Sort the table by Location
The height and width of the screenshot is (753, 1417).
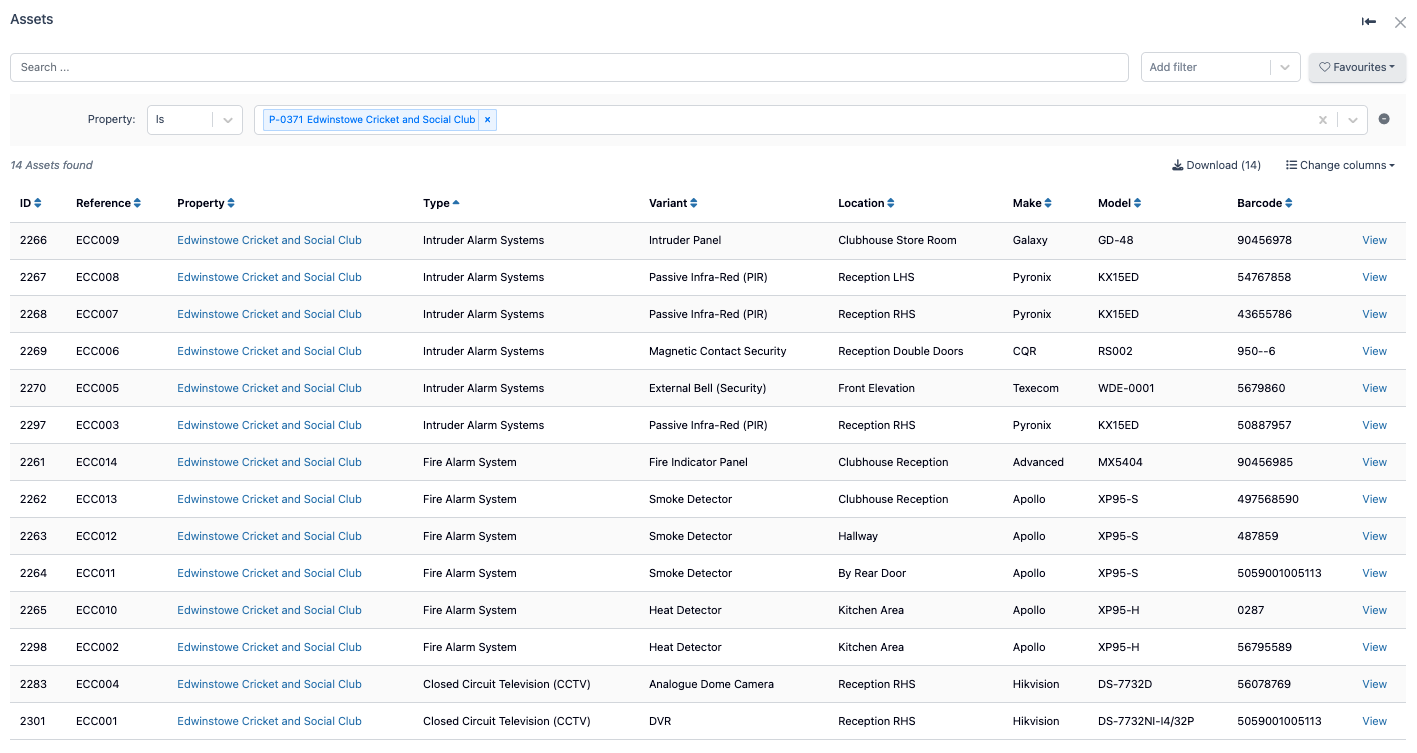[x=866, y=203]
